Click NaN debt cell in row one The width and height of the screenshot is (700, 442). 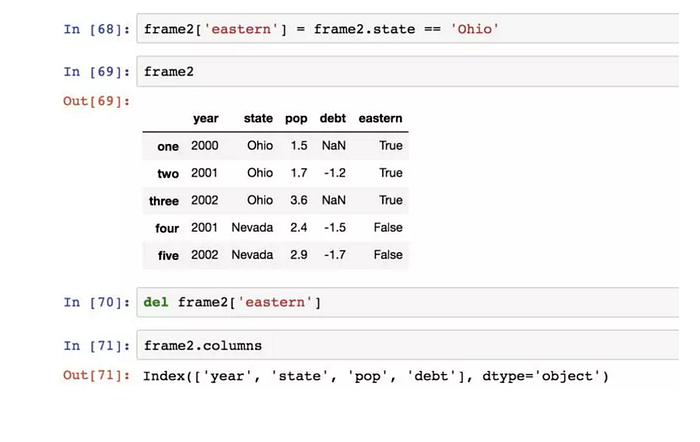pos(333,146)
